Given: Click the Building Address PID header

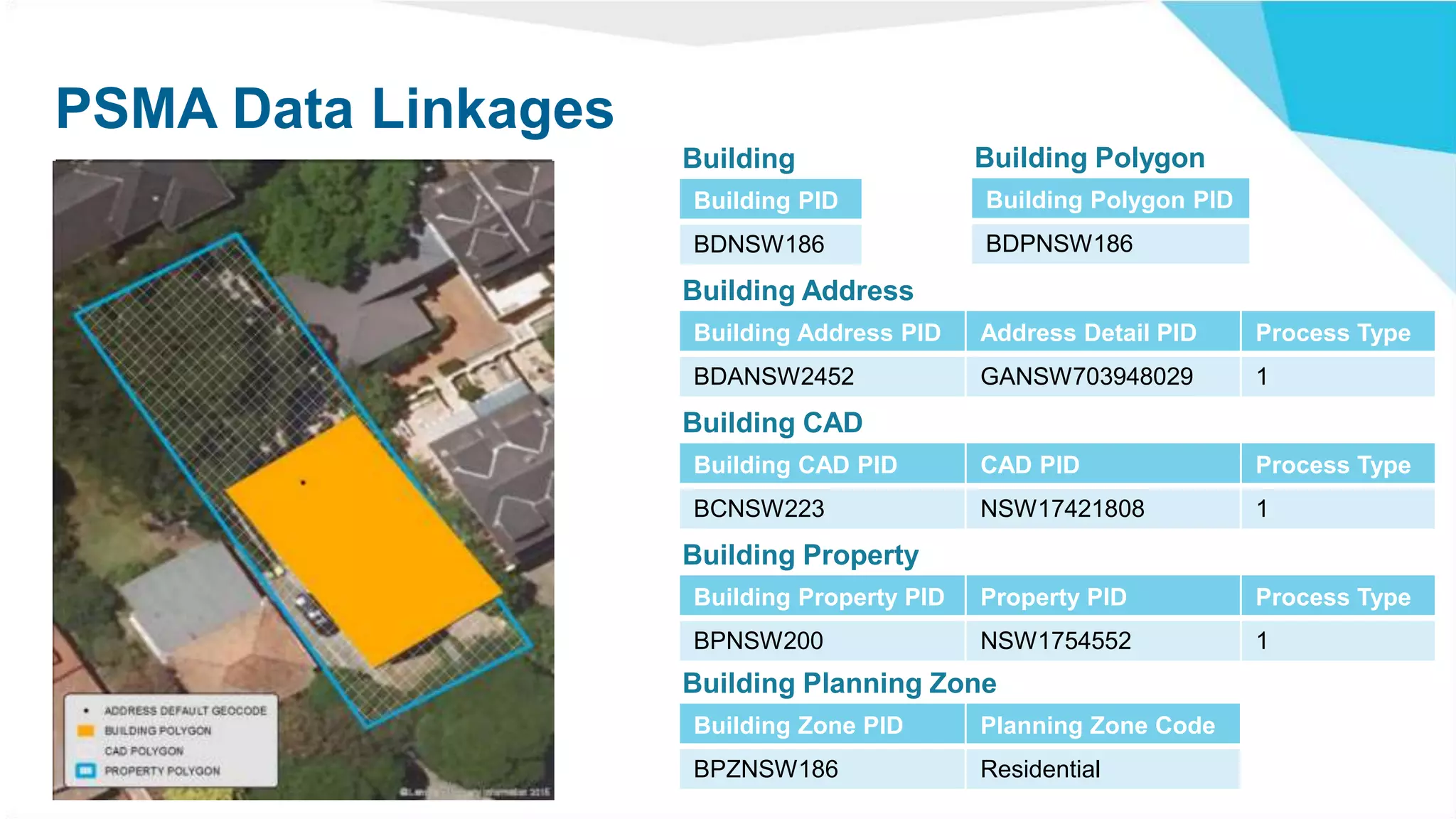Looking at the screenshot, I should click(x=822, y=331).
